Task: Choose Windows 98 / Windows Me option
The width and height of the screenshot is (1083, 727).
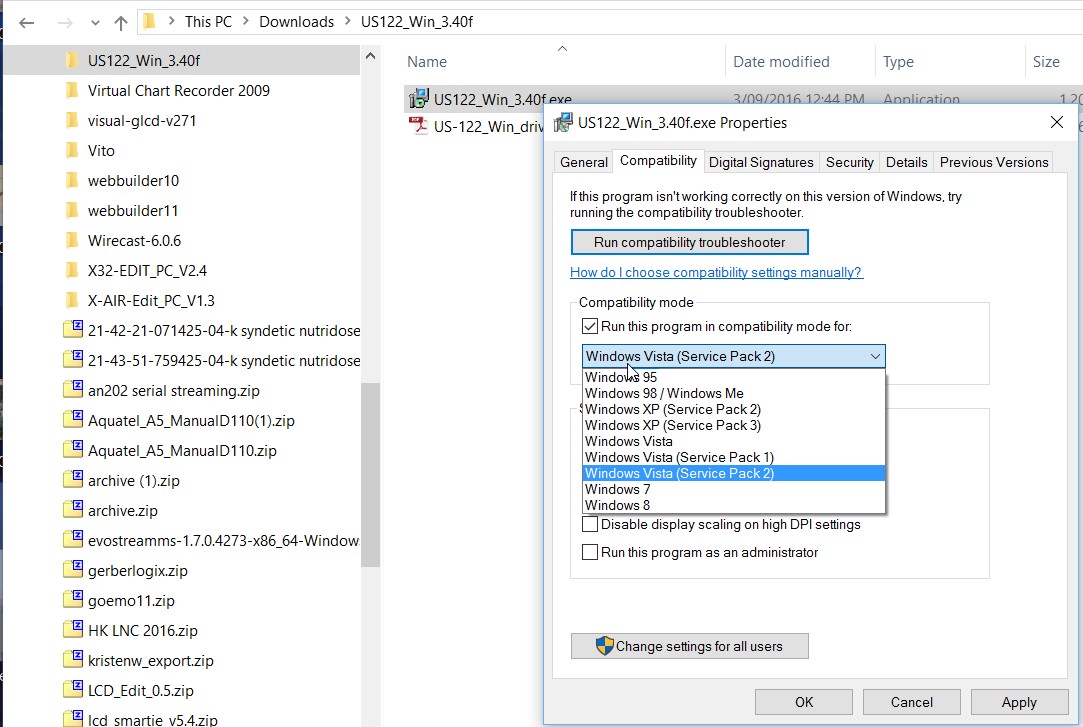Action: point(734,393)
